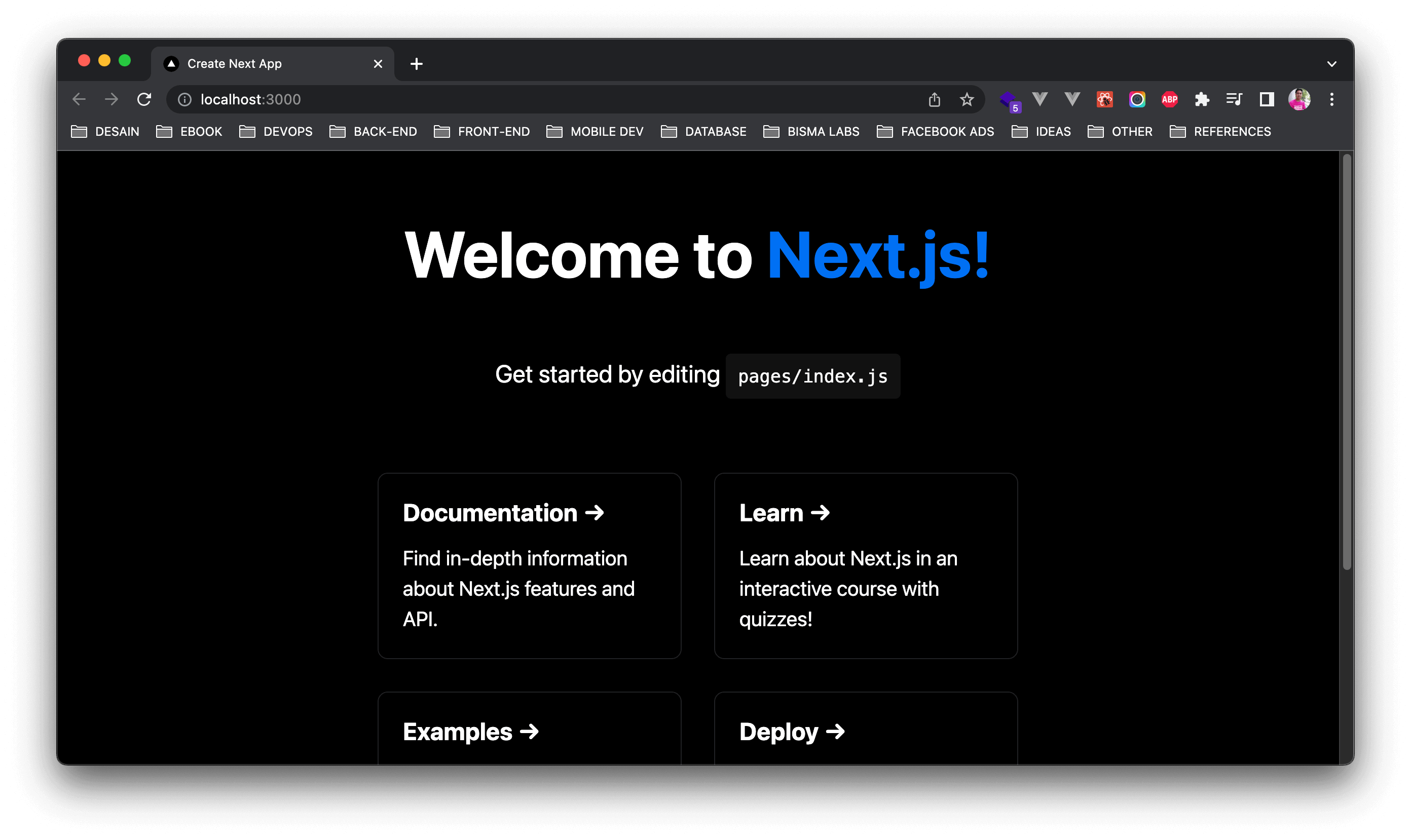Click the share page icon in address bar
Screen dimensions: 1411x840
tap(934, 100)
